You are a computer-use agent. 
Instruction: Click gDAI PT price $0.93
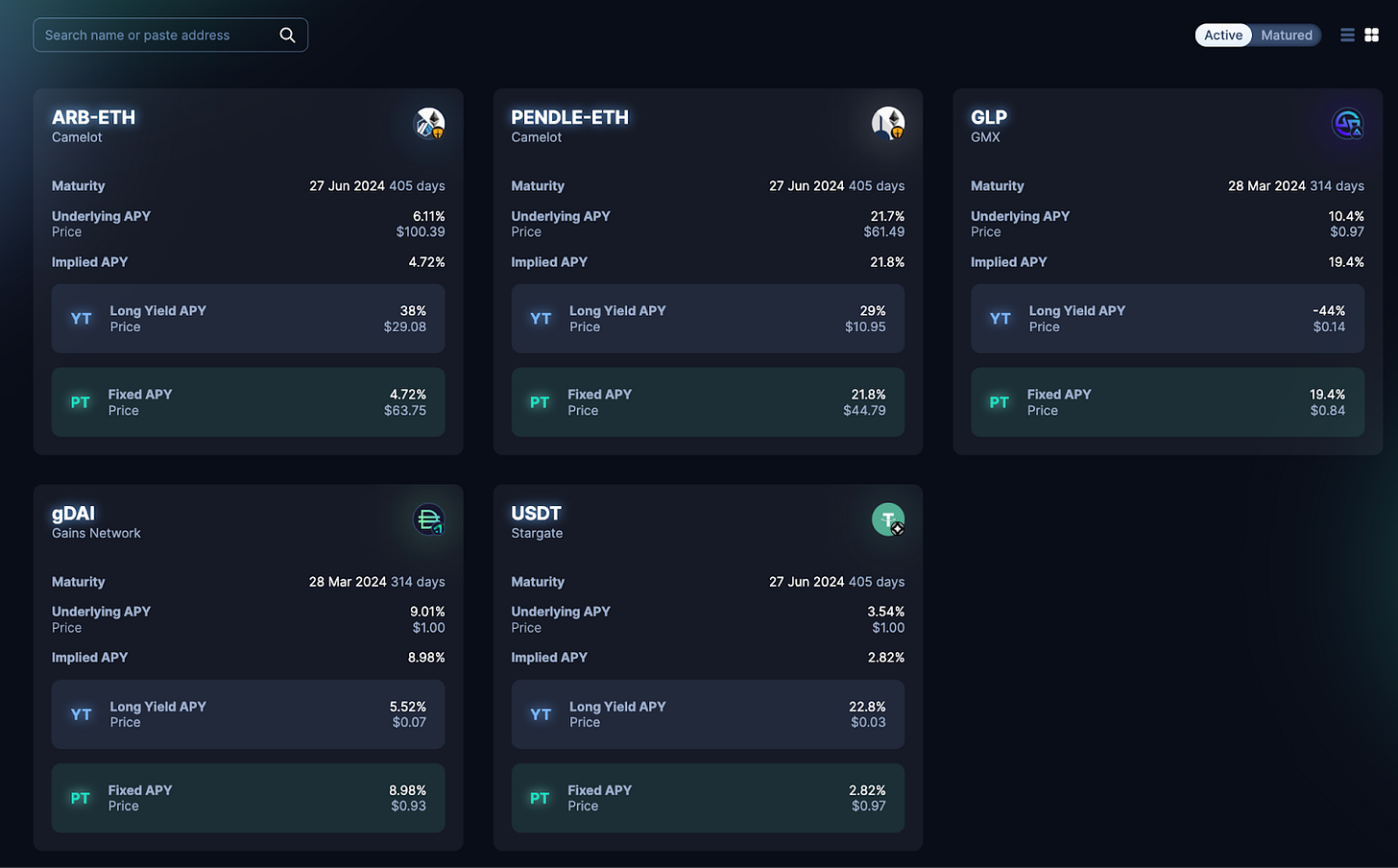(x=408, y=807)
